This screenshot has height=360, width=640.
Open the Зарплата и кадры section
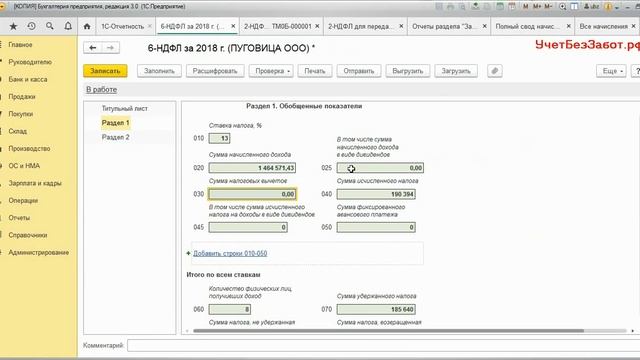click(35, 183)
